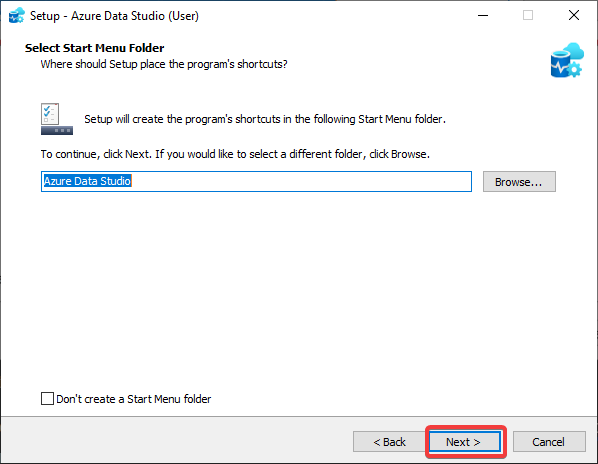Click the "Setup - Azure Data Studio (User)" title
Image resolution: width=598 pixels, height=464 pixels.
114,16
